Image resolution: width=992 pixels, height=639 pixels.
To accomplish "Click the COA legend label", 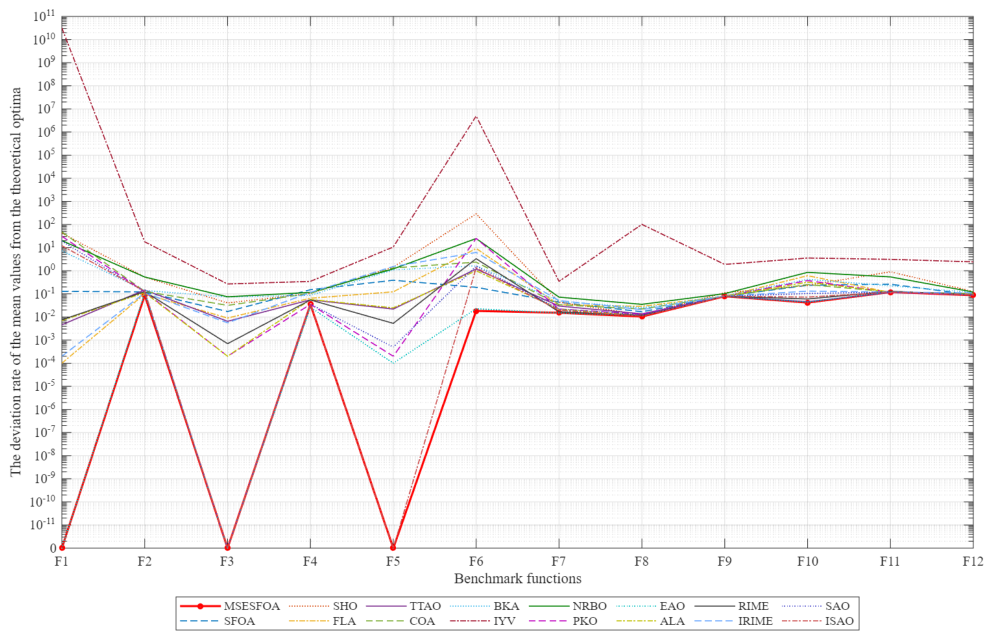I will coord(422,621).
